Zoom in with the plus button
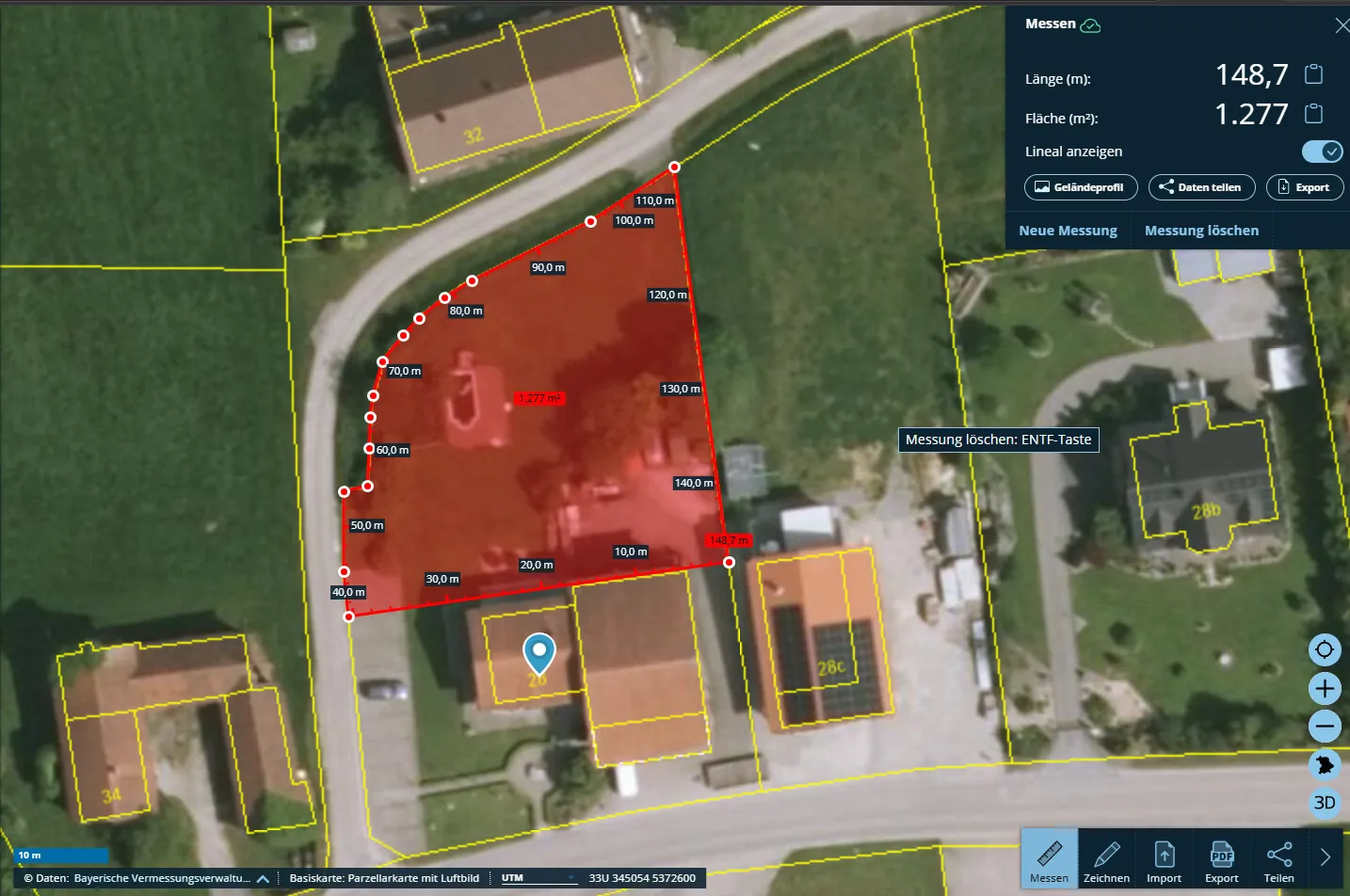The width and height of the screenshot is (1350, 896). (1325, 688)
